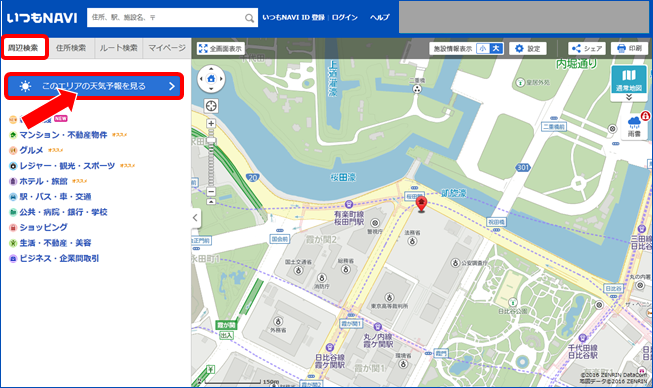Collapse the zoom slider with the up arrow
Viewport: 653px width, 388px height.
coord(211,202)
